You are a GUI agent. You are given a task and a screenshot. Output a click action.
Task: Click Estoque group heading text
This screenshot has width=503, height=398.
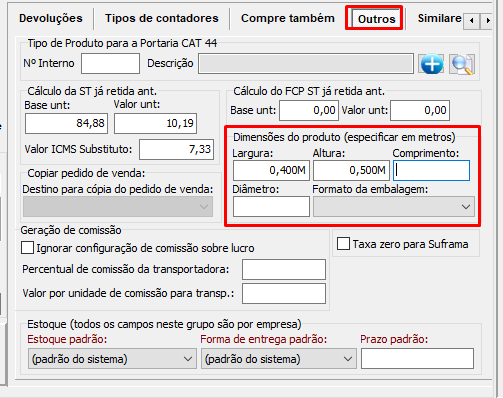pos(164,324)
